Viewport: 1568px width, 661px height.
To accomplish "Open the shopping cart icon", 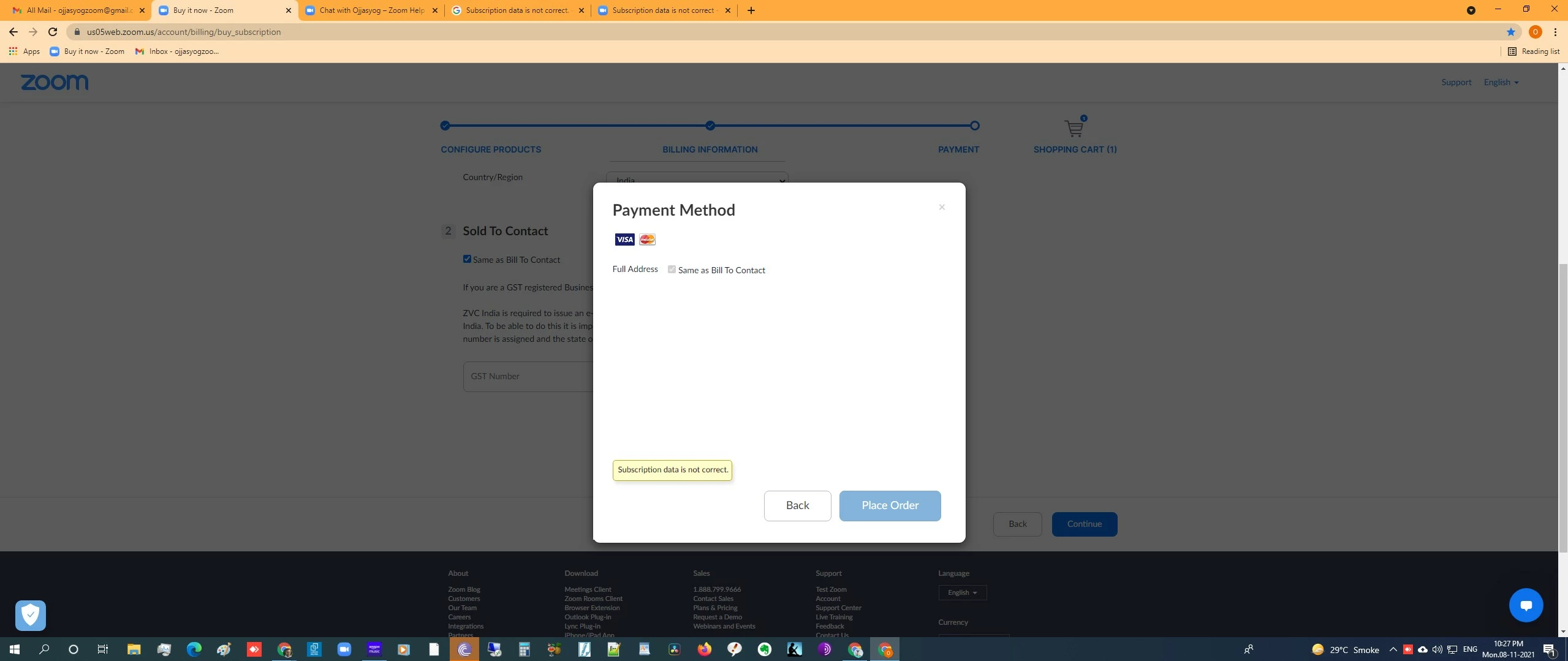I will click(1074, 127).
